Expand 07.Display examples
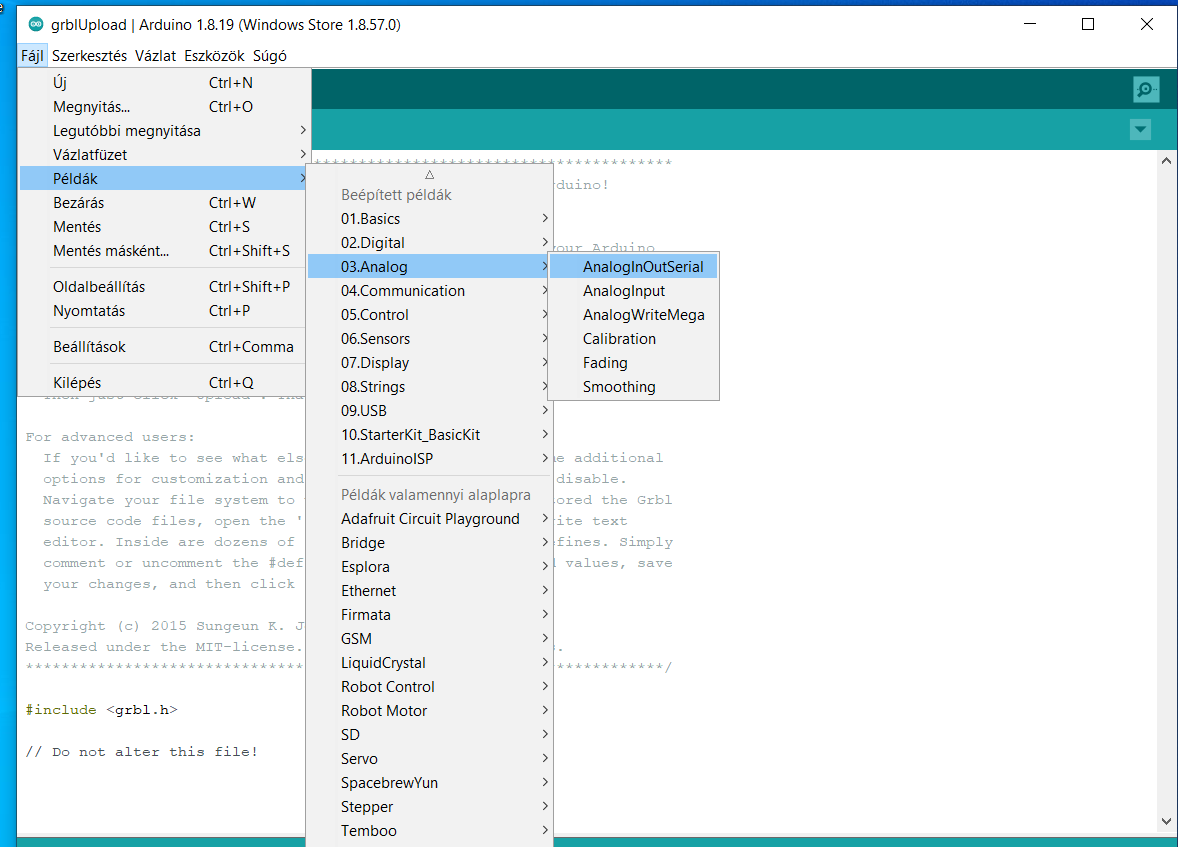 (x=429, y=363)
